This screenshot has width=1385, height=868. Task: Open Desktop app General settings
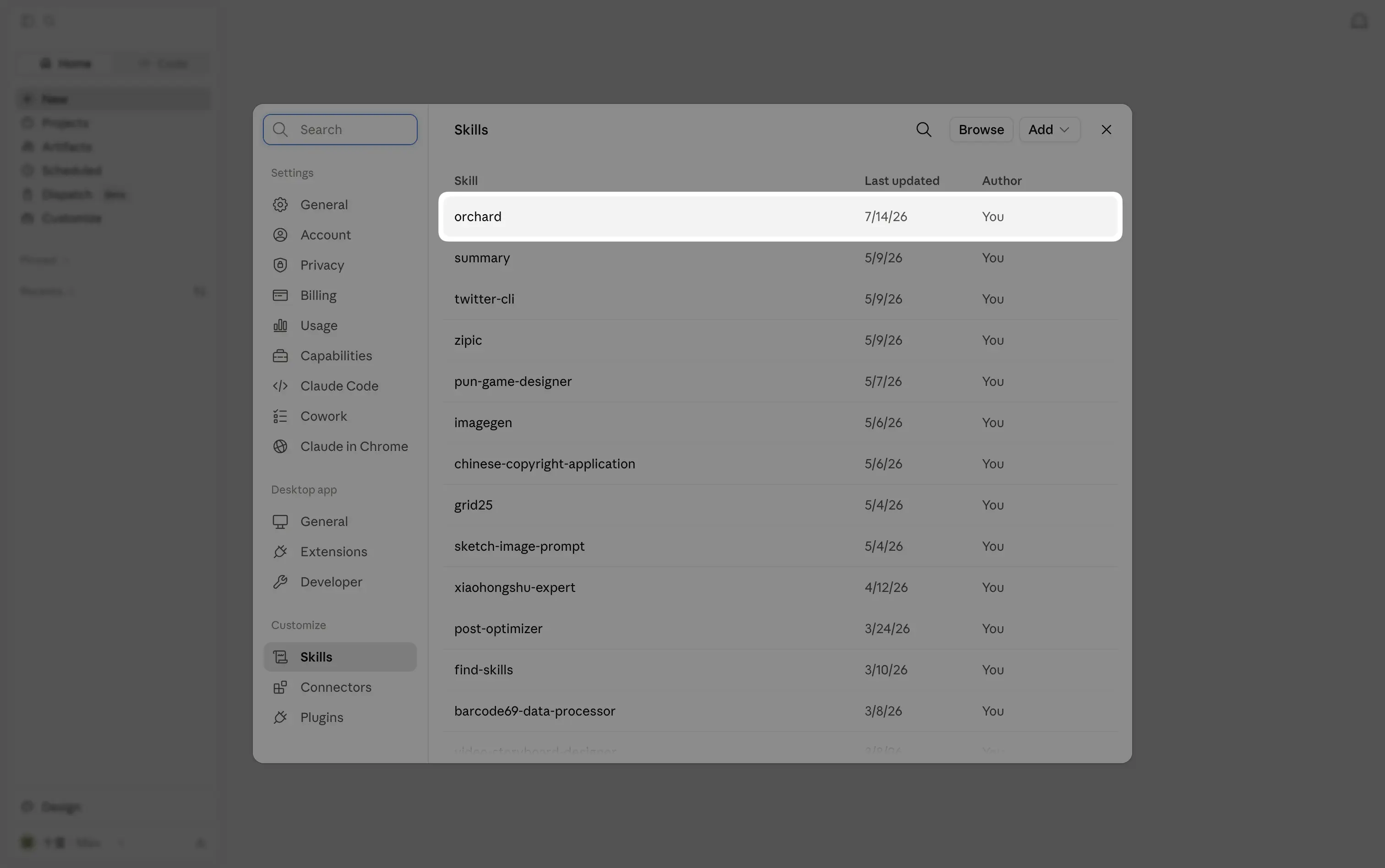pyautogui.click(x=340, y=521)
